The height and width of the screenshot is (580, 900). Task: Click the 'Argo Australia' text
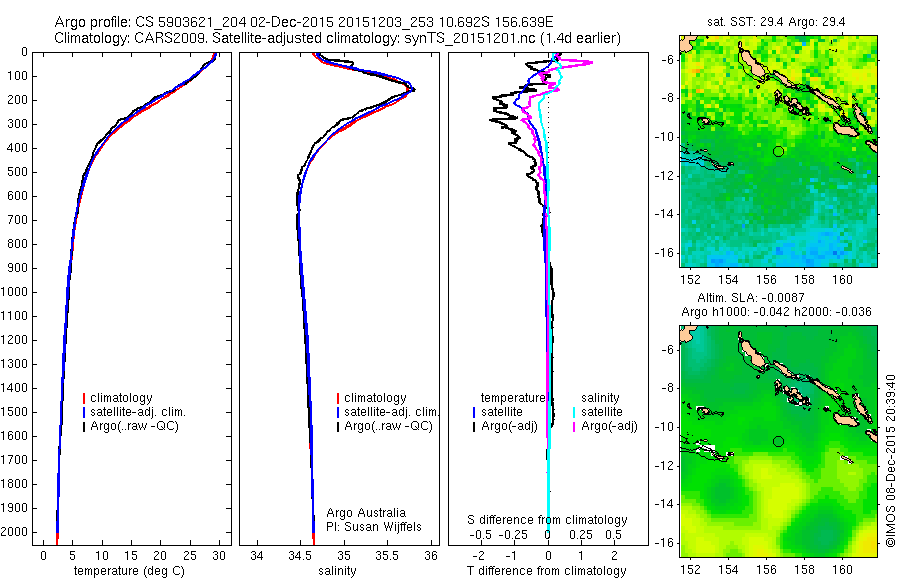(x=366, y=513)
